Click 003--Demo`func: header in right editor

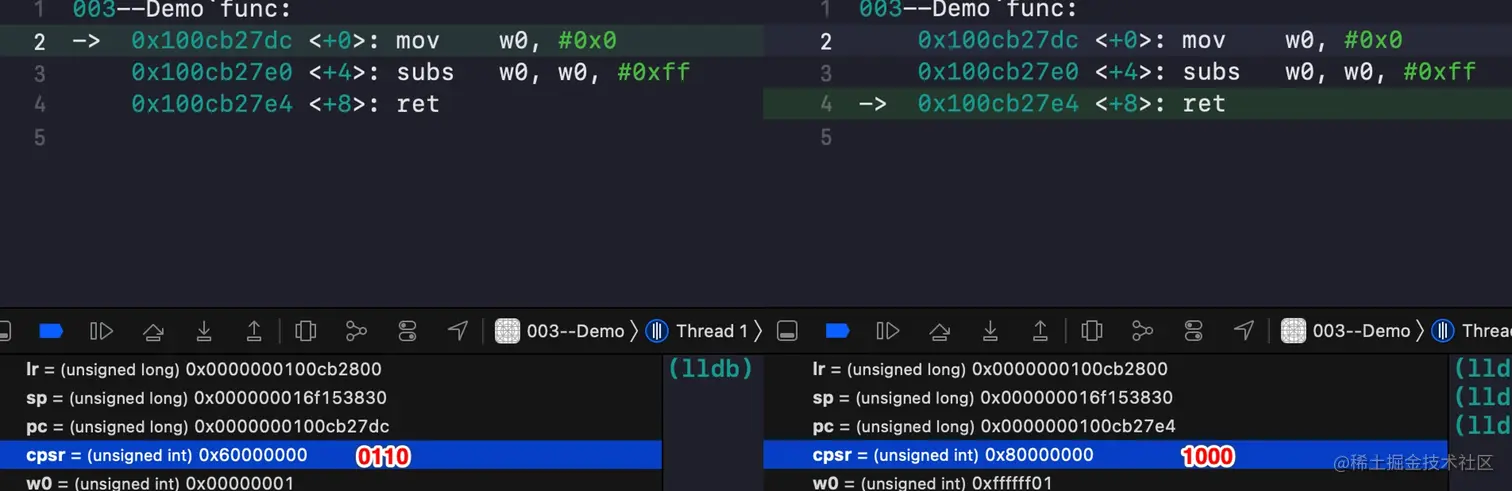click(968, 10)
